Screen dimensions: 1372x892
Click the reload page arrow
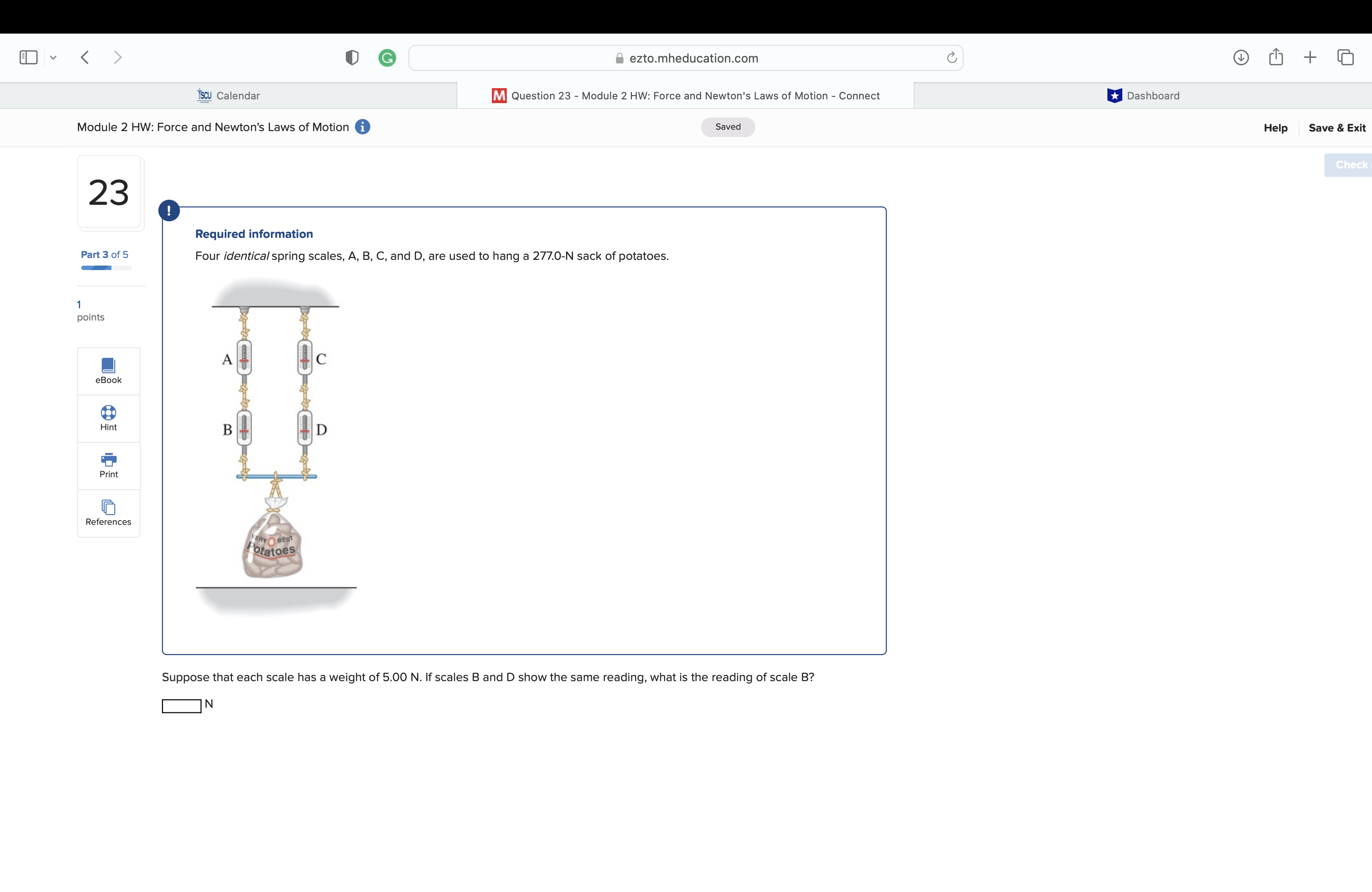[951, 58]
